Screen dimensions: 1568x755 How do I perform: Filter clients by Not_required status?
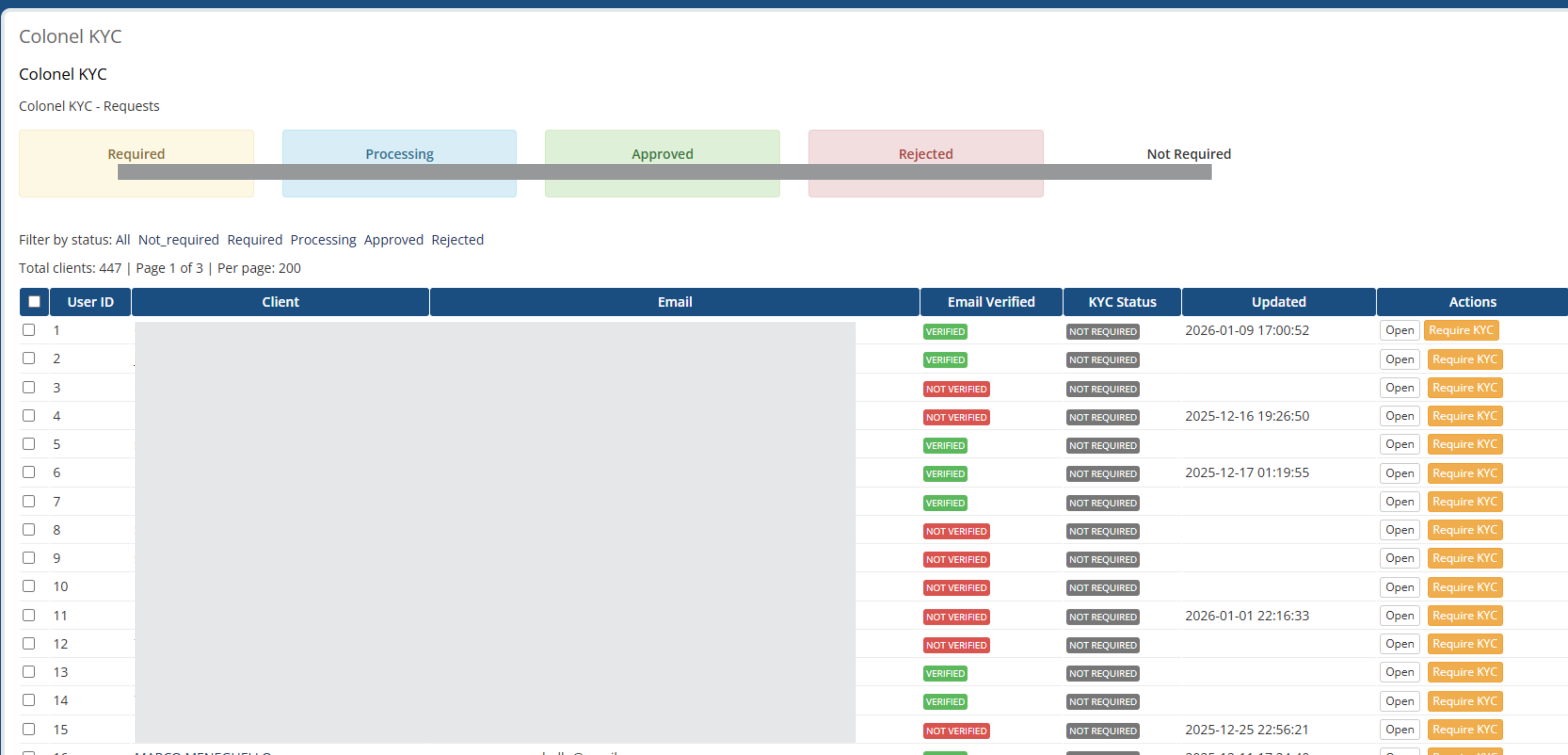tap(178, 240)
